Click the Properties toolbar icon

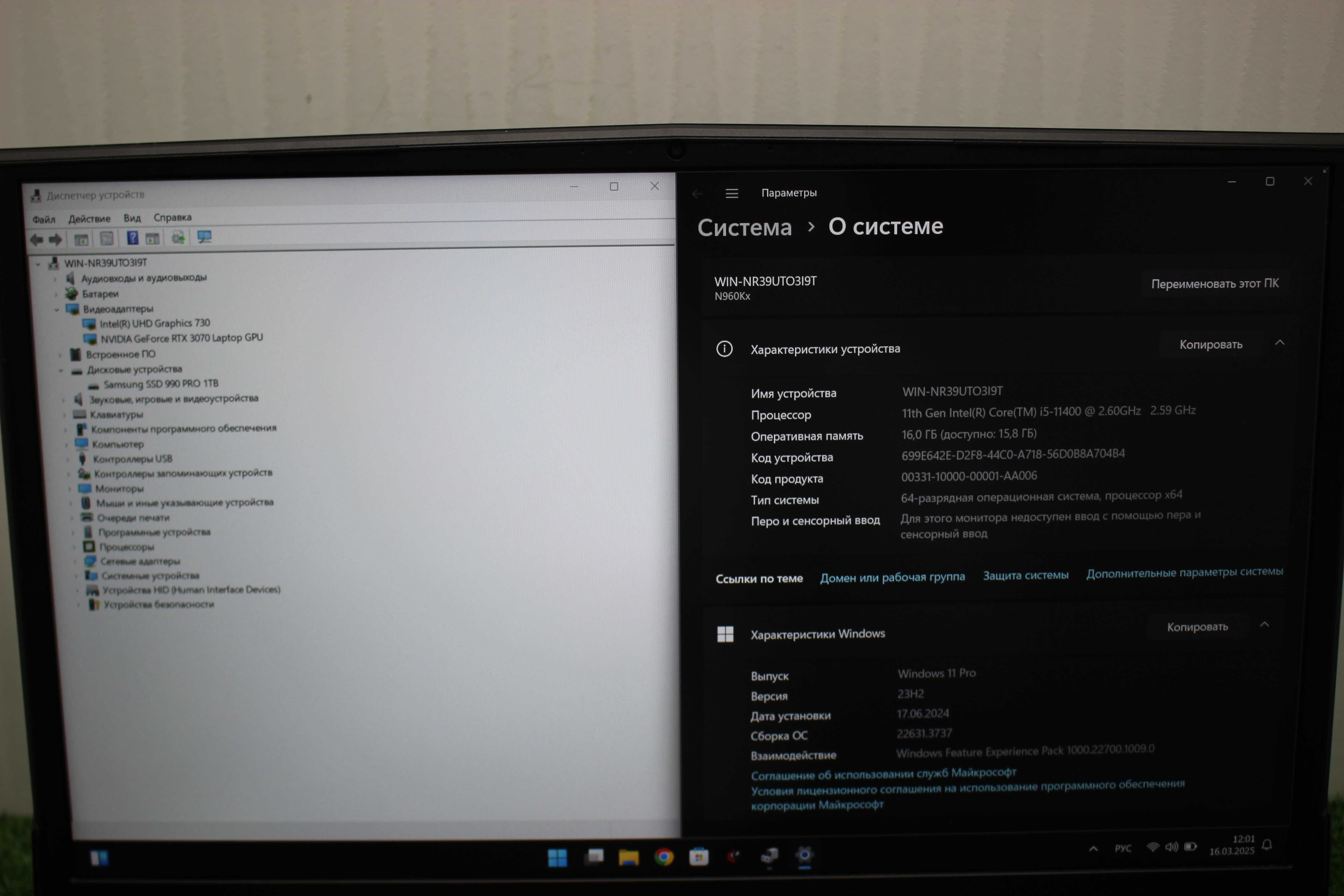coord(106,238)
